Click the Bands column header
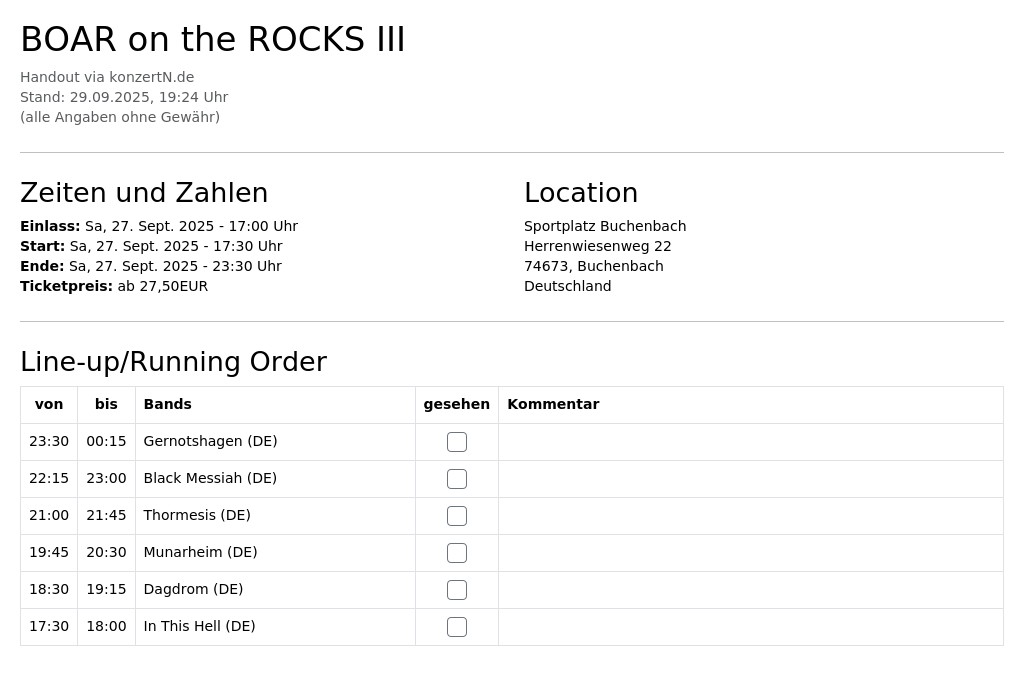This screenshot has width=1024, height=682. (x=167, y=404)
